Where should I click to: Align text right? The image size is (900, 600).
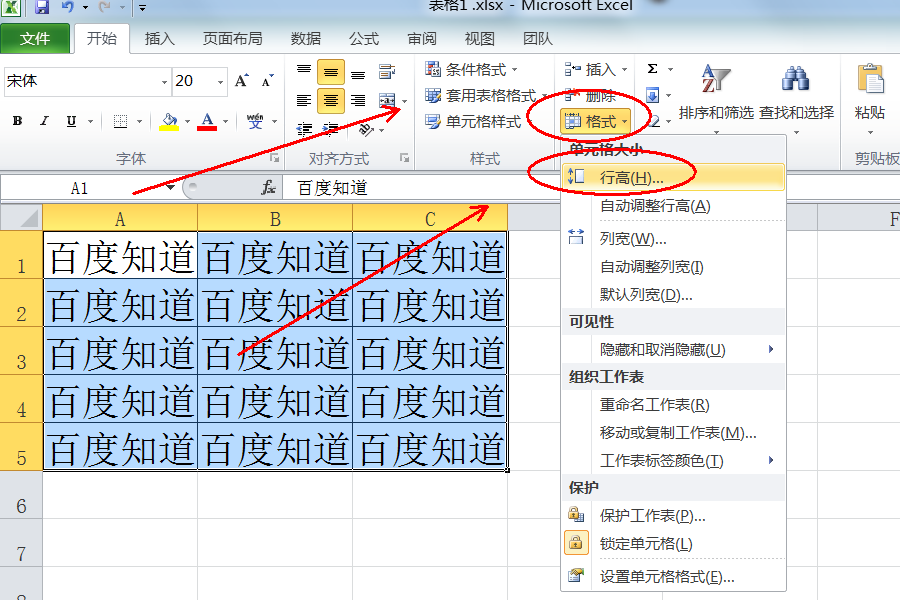coord(358,100)
